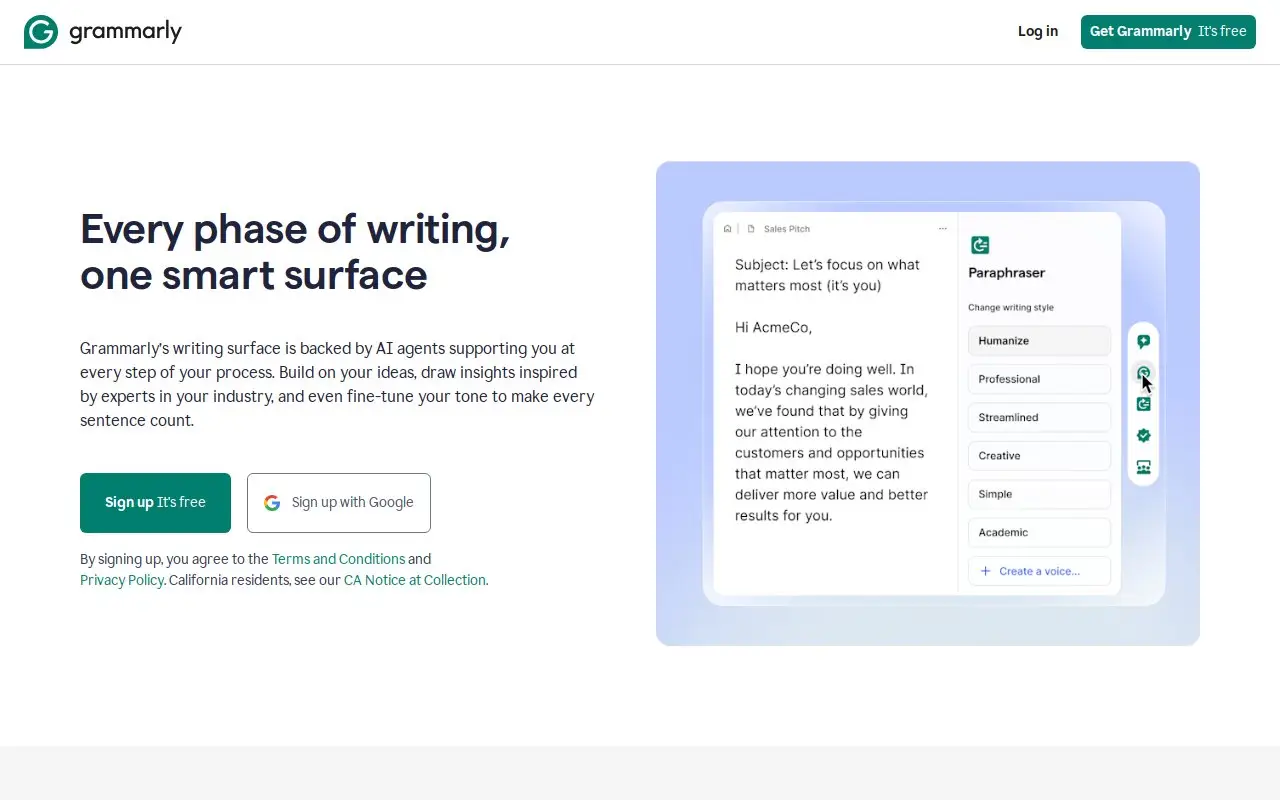Click the Grammarly logo in the header
The image size is (1280, 800).
[x=103, y=32]
